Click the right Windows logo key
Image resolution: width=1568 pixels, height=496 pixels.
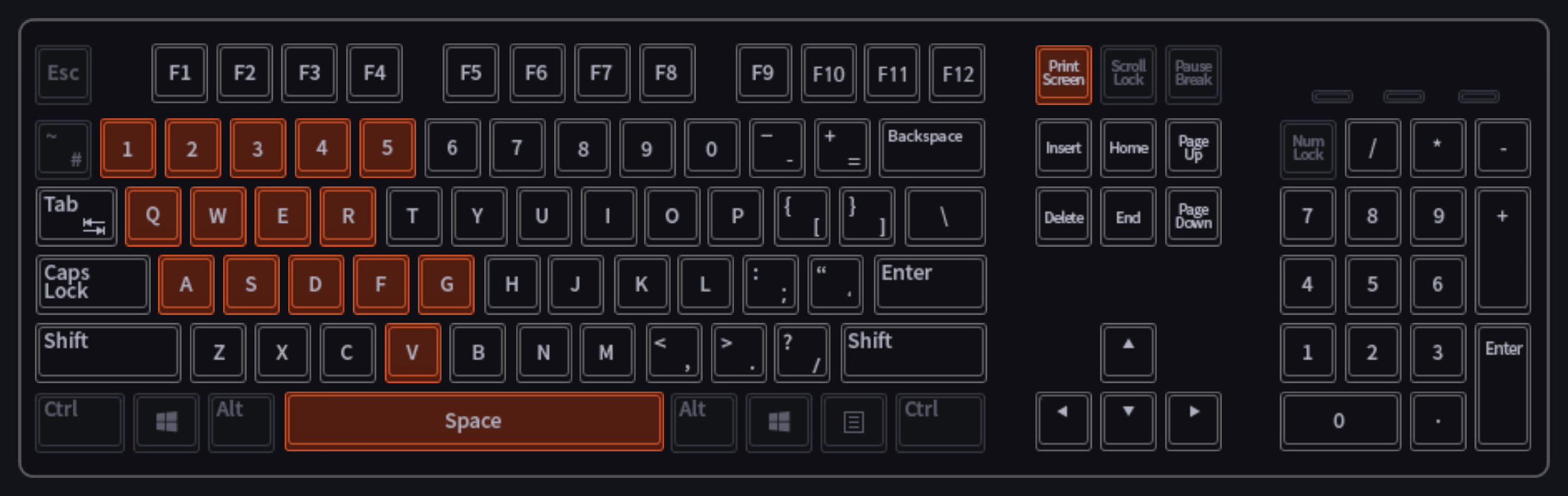[x=779, y=422]
